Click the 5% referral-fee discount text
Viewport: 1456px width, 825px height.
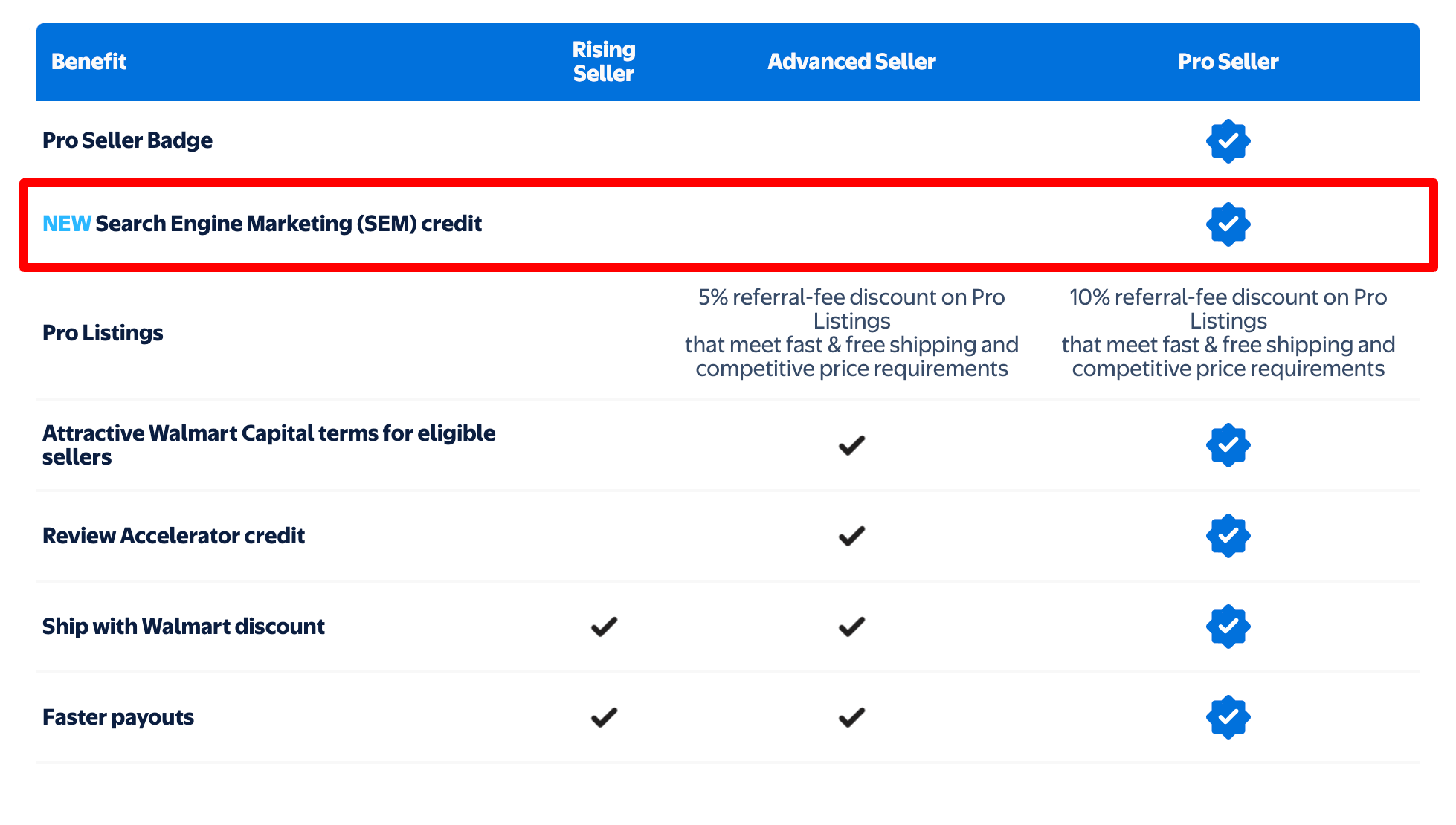(851, 333)
